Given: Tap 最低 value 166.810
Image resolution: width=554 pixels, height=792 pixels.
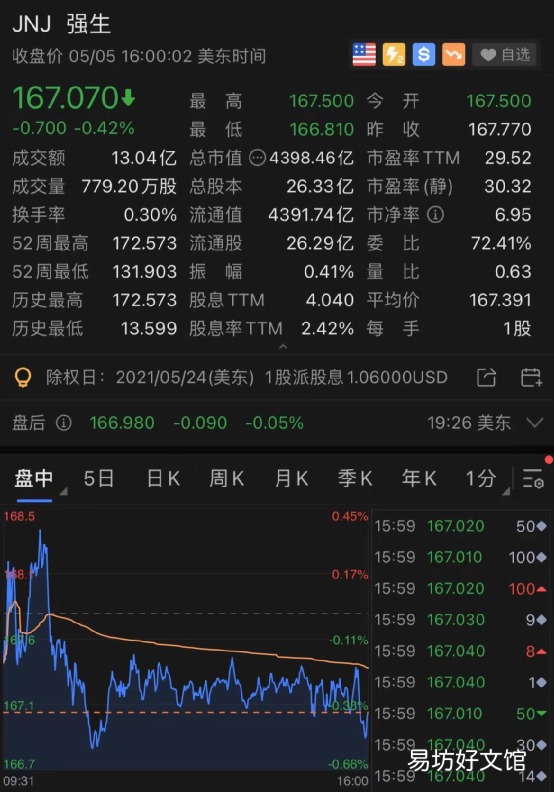Looking at the screenshot, I should click(322, 130).
